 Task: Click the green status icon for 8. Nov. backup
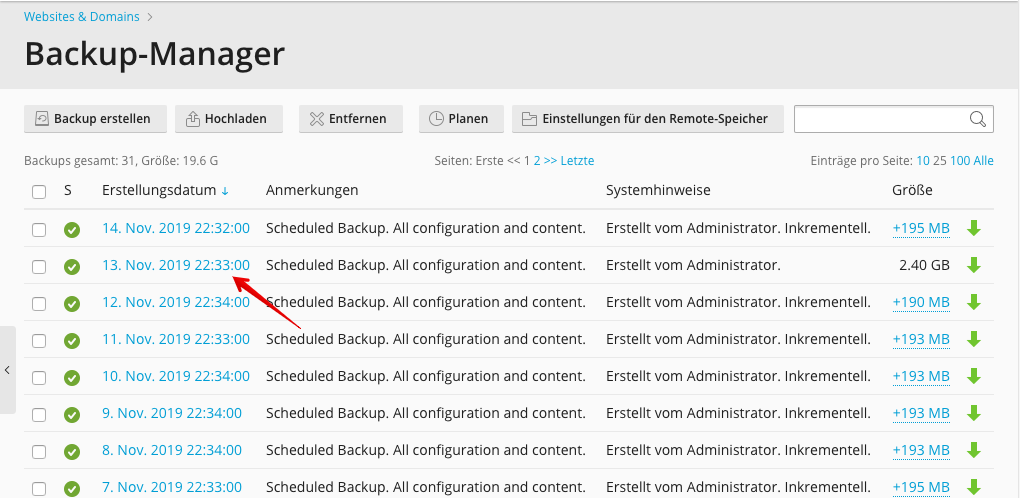72,452
